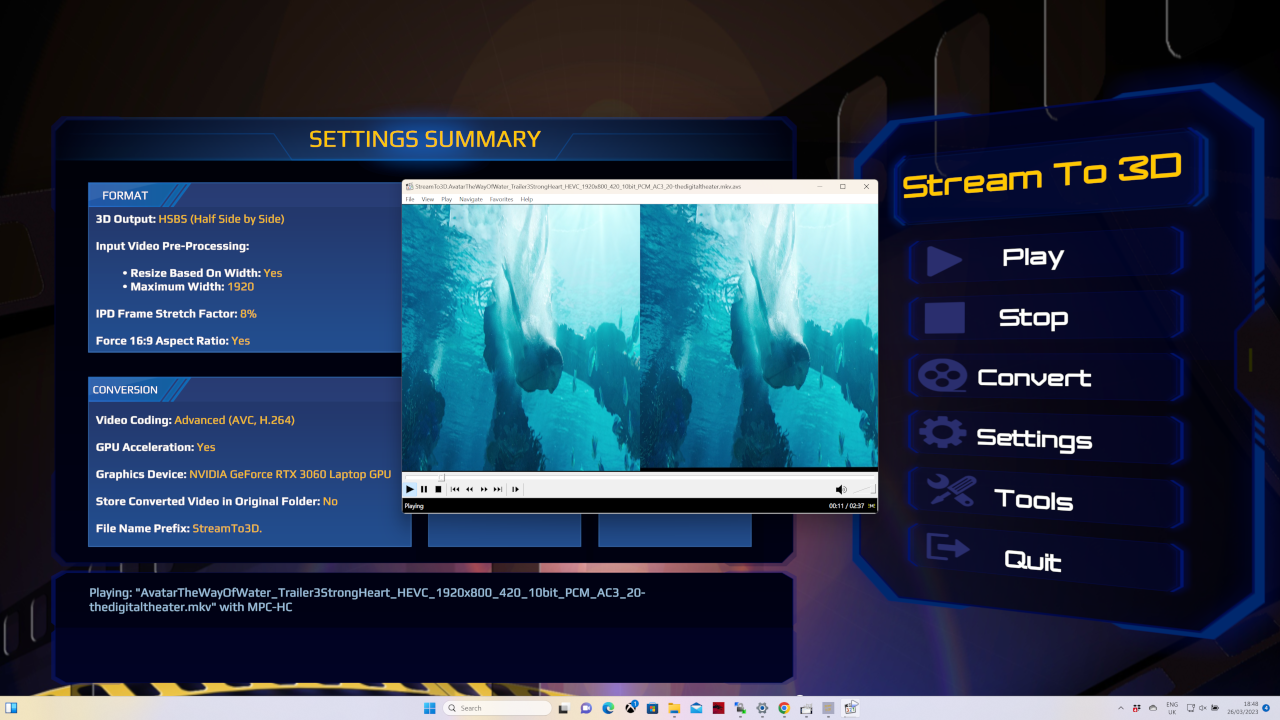Viewport: 1280px width, 720px height.
Task: Step one frame forward in MPC-HC
Action: [x=516, y=489]
